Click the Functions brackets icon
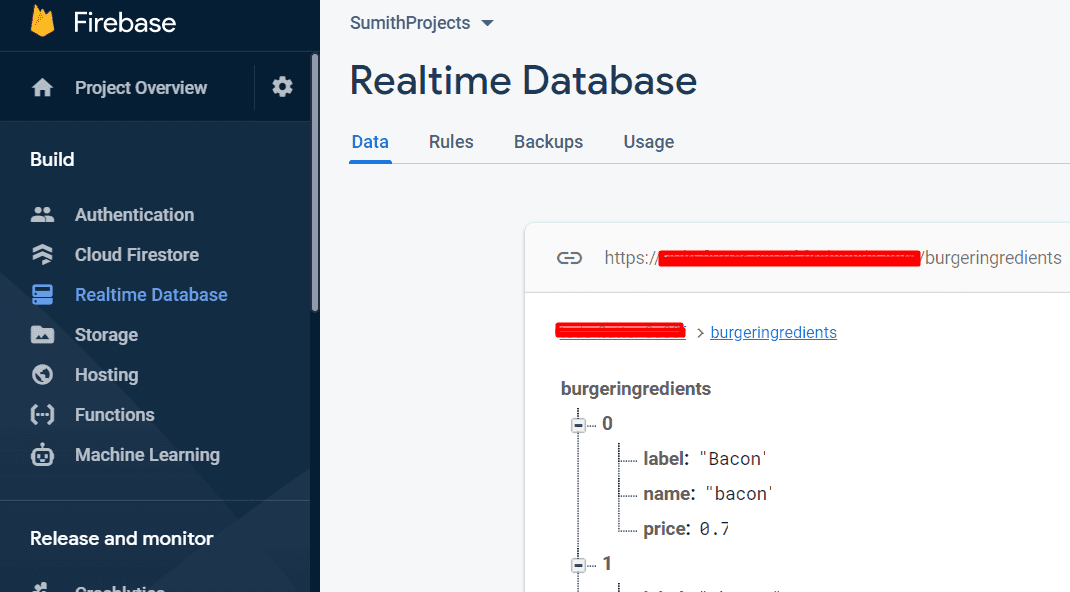 click(x=42, y=415)
